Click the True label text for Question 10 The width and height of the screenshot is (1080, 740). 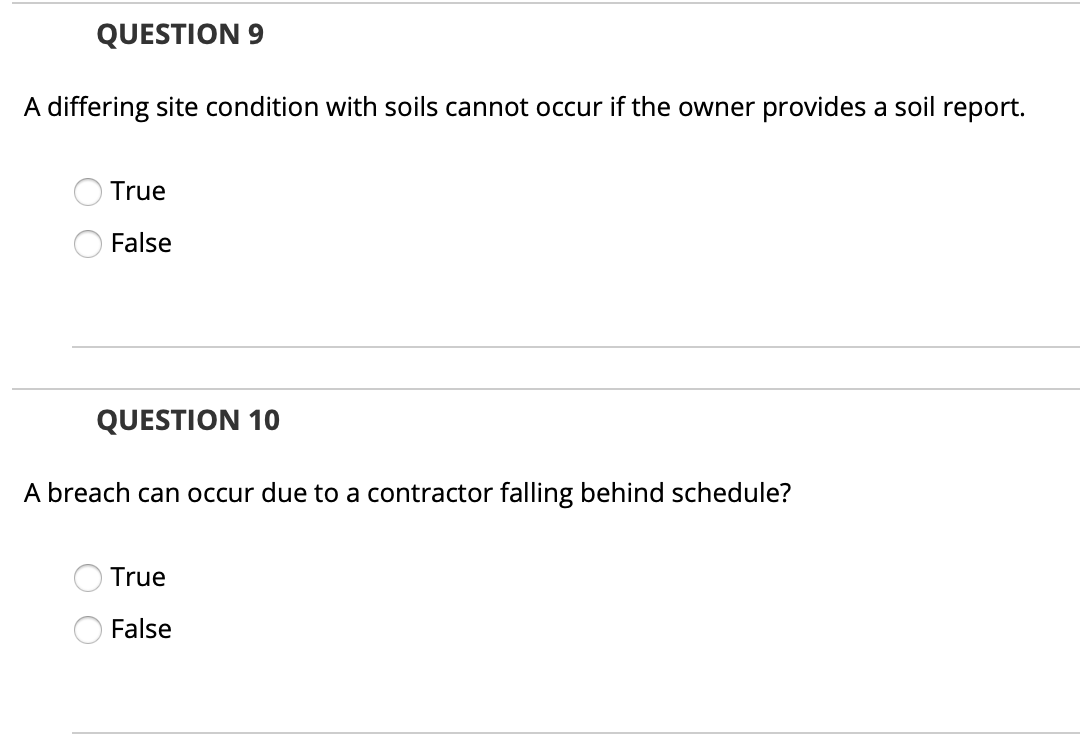coord(137,578)
